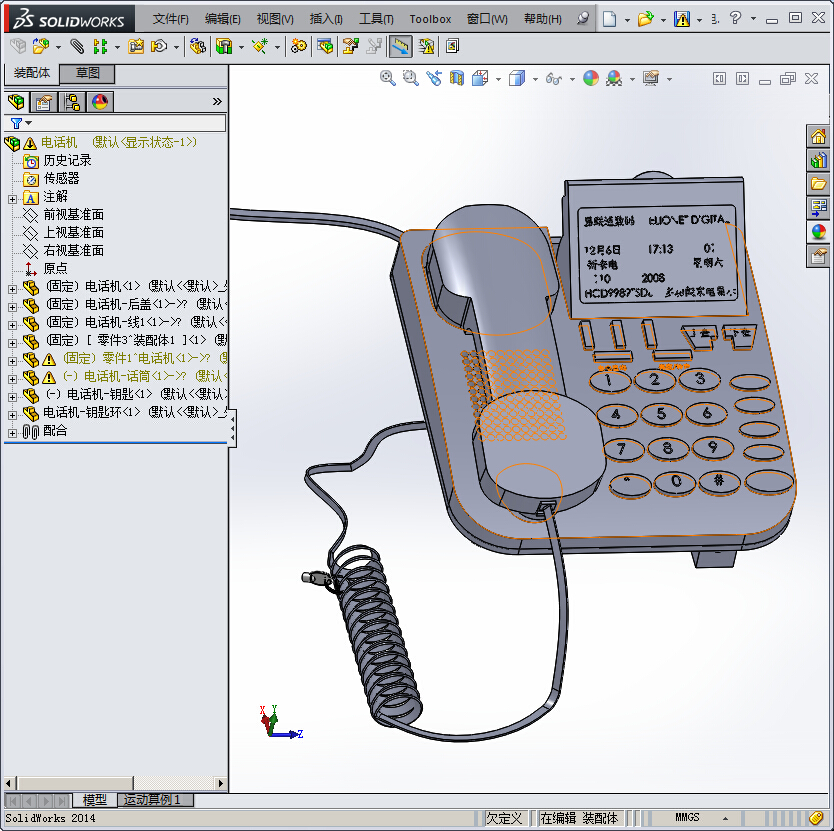Select 前视基准面 in the feature tree
The width and height of the screenshot is (834, 831).
click(x=73, y=214)
